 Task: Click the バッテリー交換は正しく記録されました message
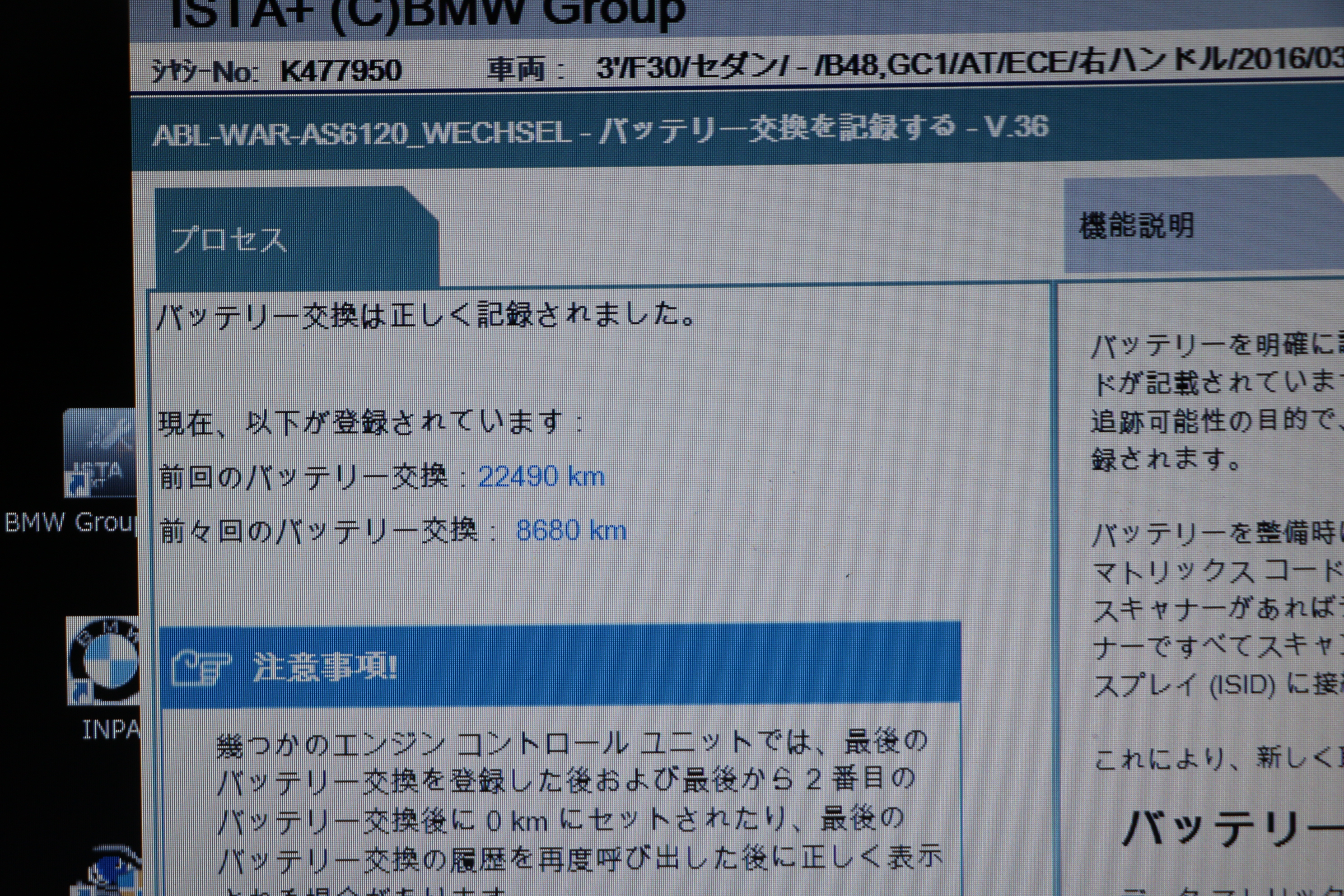[426, 315]
